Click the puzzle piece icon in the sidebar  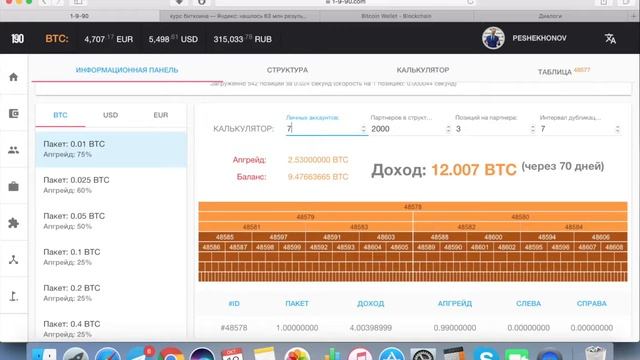coord(13,223)
